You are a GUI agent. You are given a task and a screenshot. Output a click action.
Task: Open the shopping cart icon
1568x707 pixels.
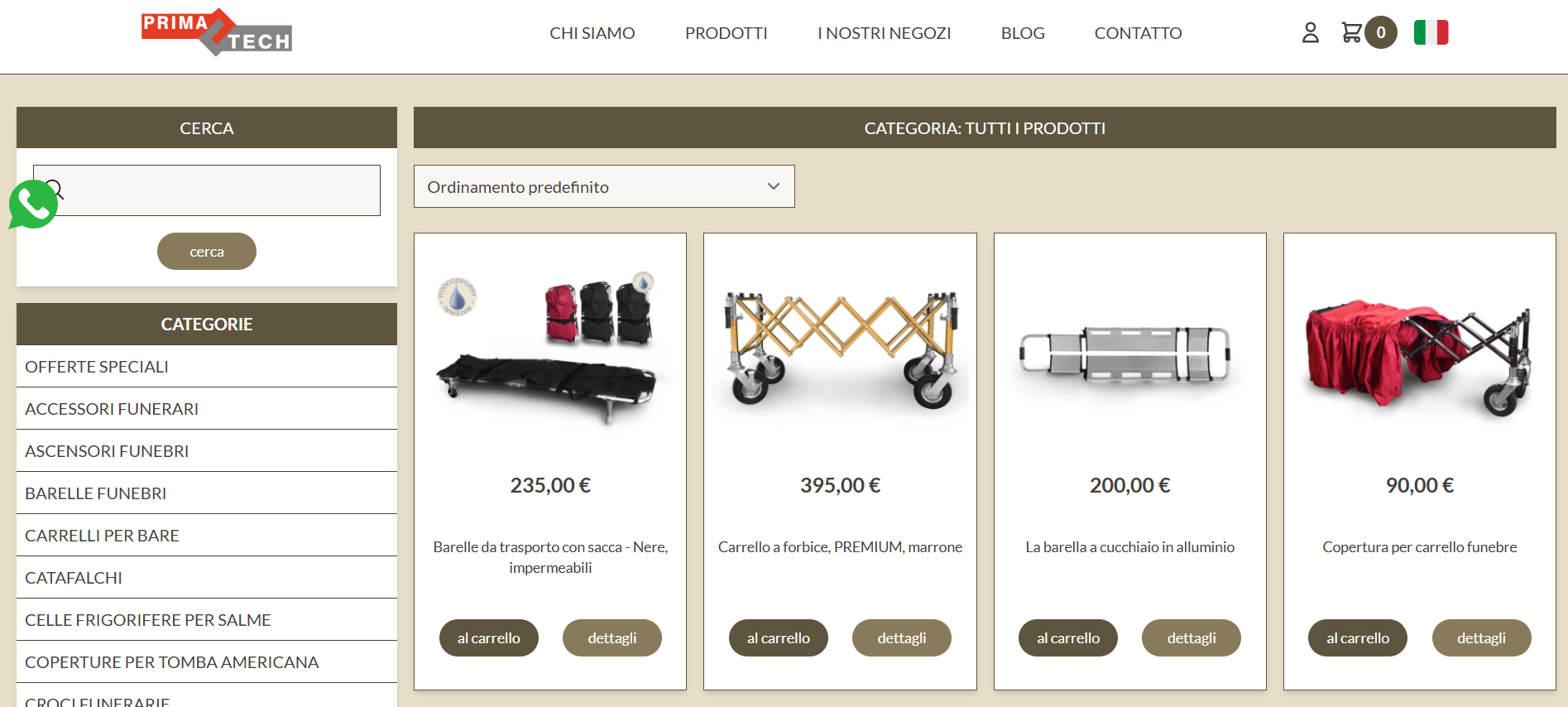coord(1351,33)
